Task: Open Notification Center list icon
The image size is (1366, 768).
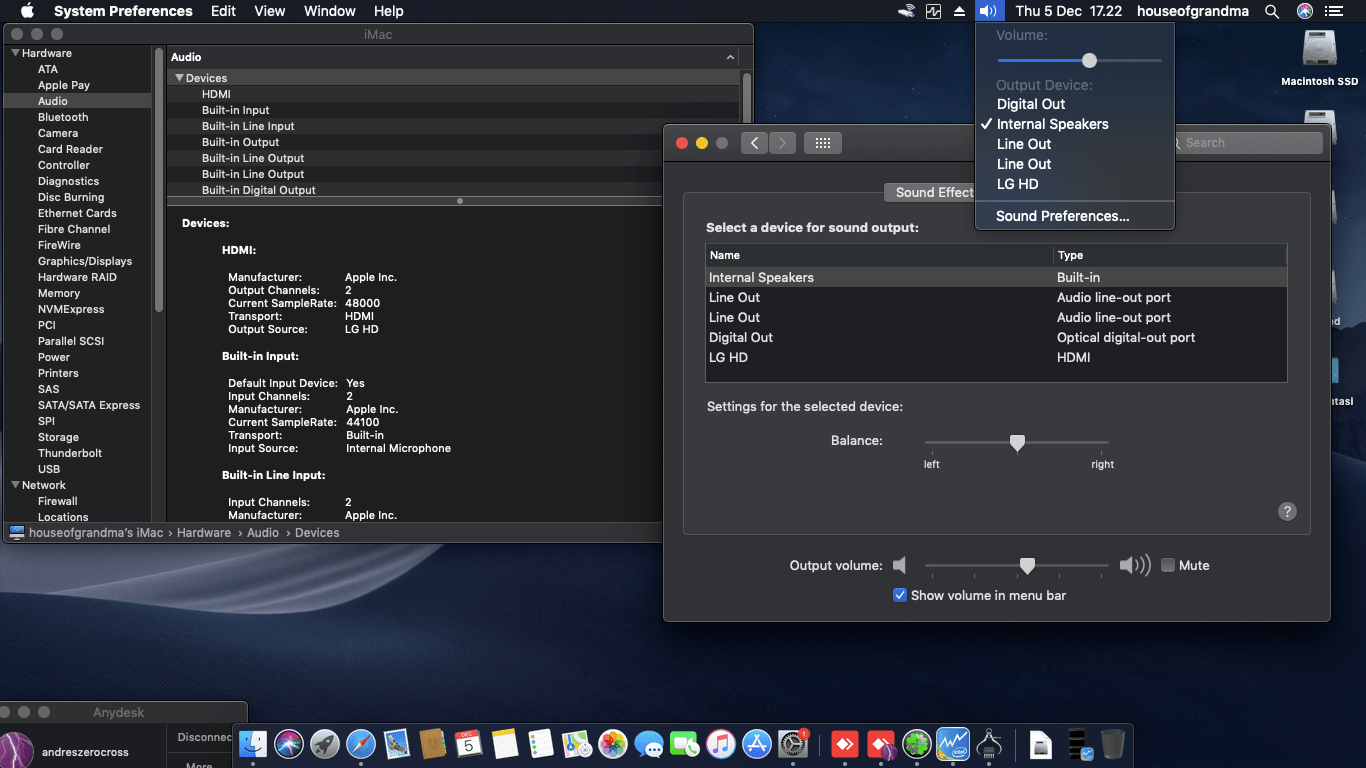Action: coord(1333,11)
